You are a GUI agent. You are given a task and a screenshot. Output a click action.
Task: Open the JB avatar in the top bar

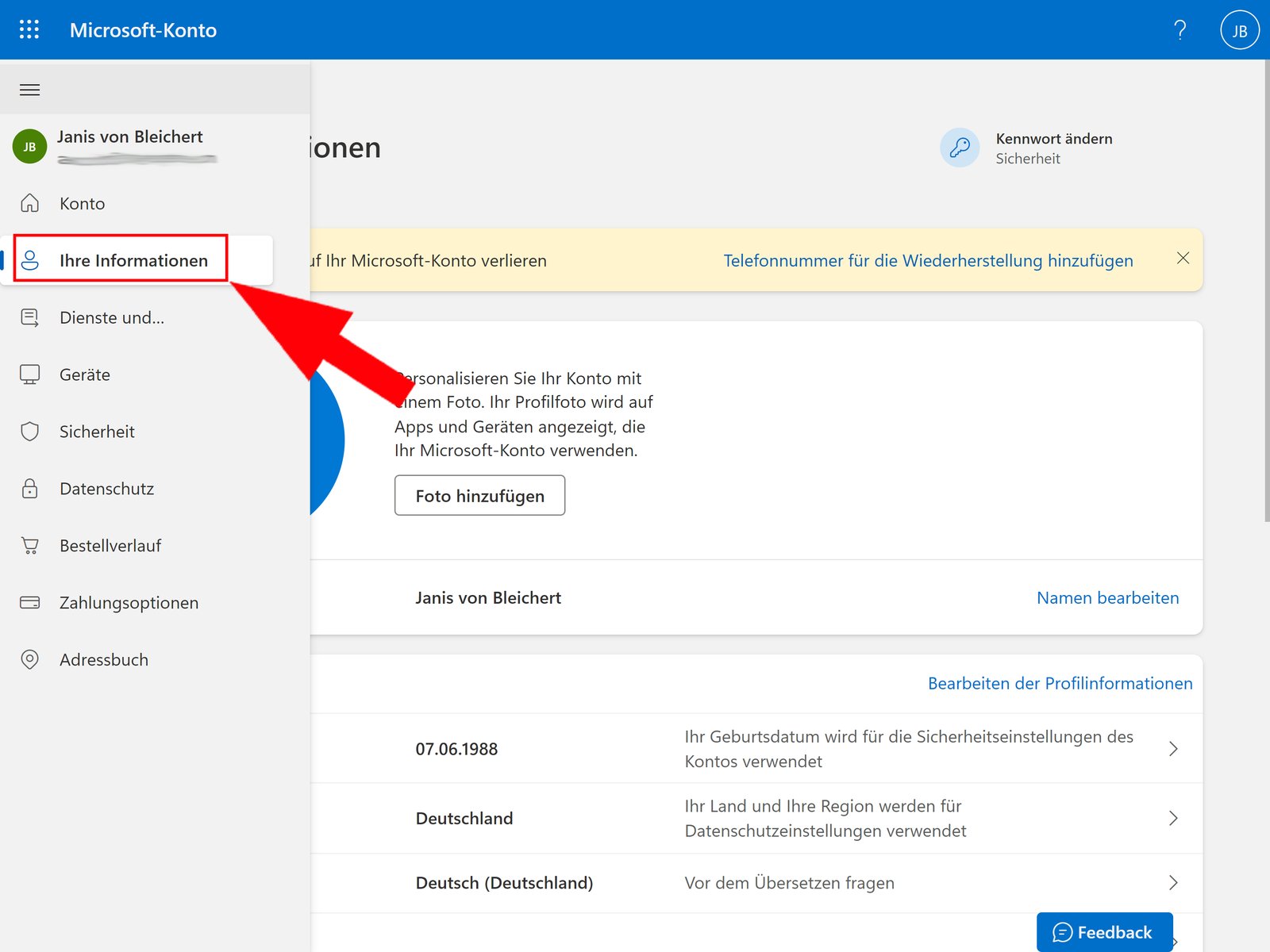[x=1239, y=29]
